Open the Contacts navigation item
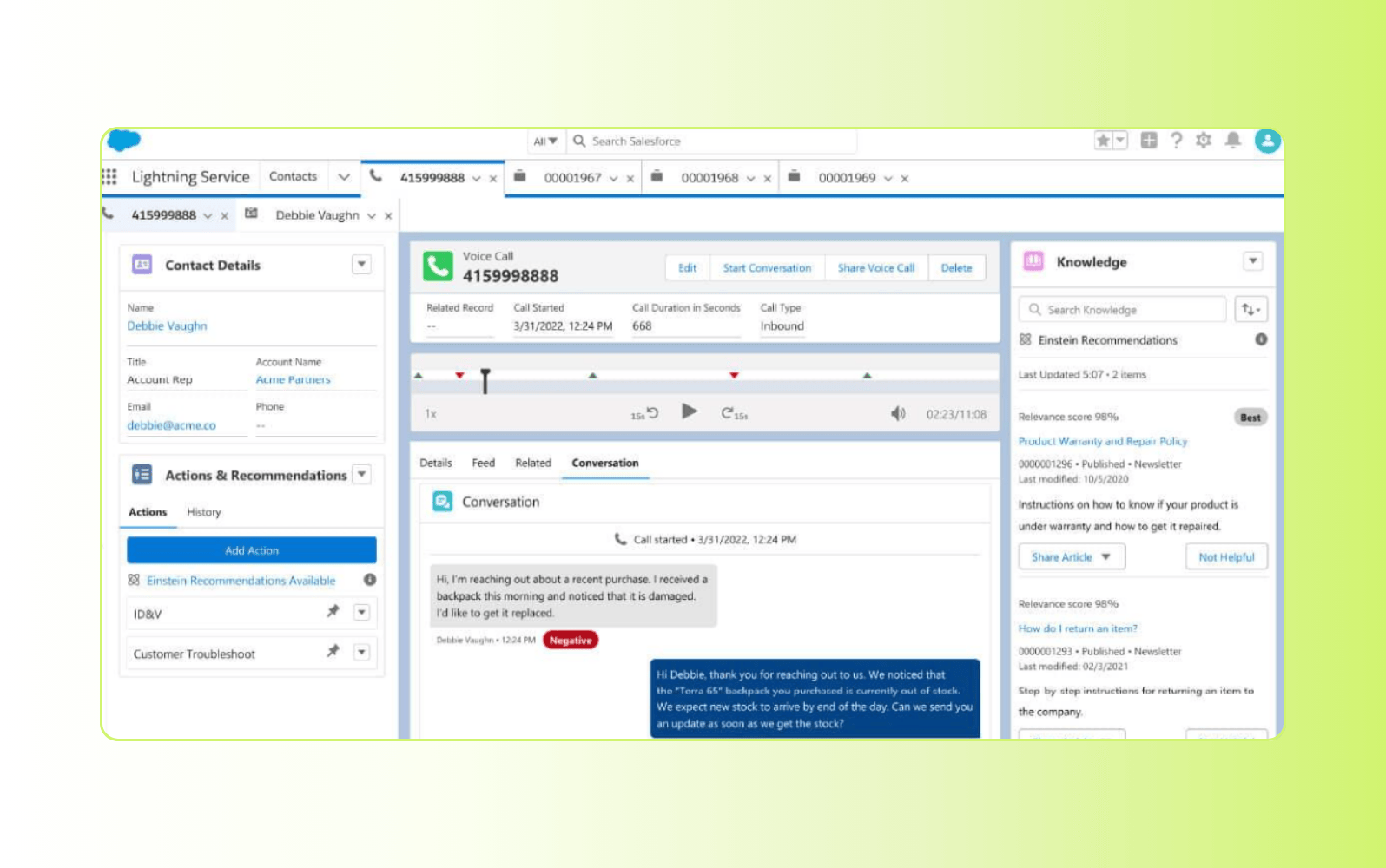Screen dimensions: 1386x868 [294, 177]
